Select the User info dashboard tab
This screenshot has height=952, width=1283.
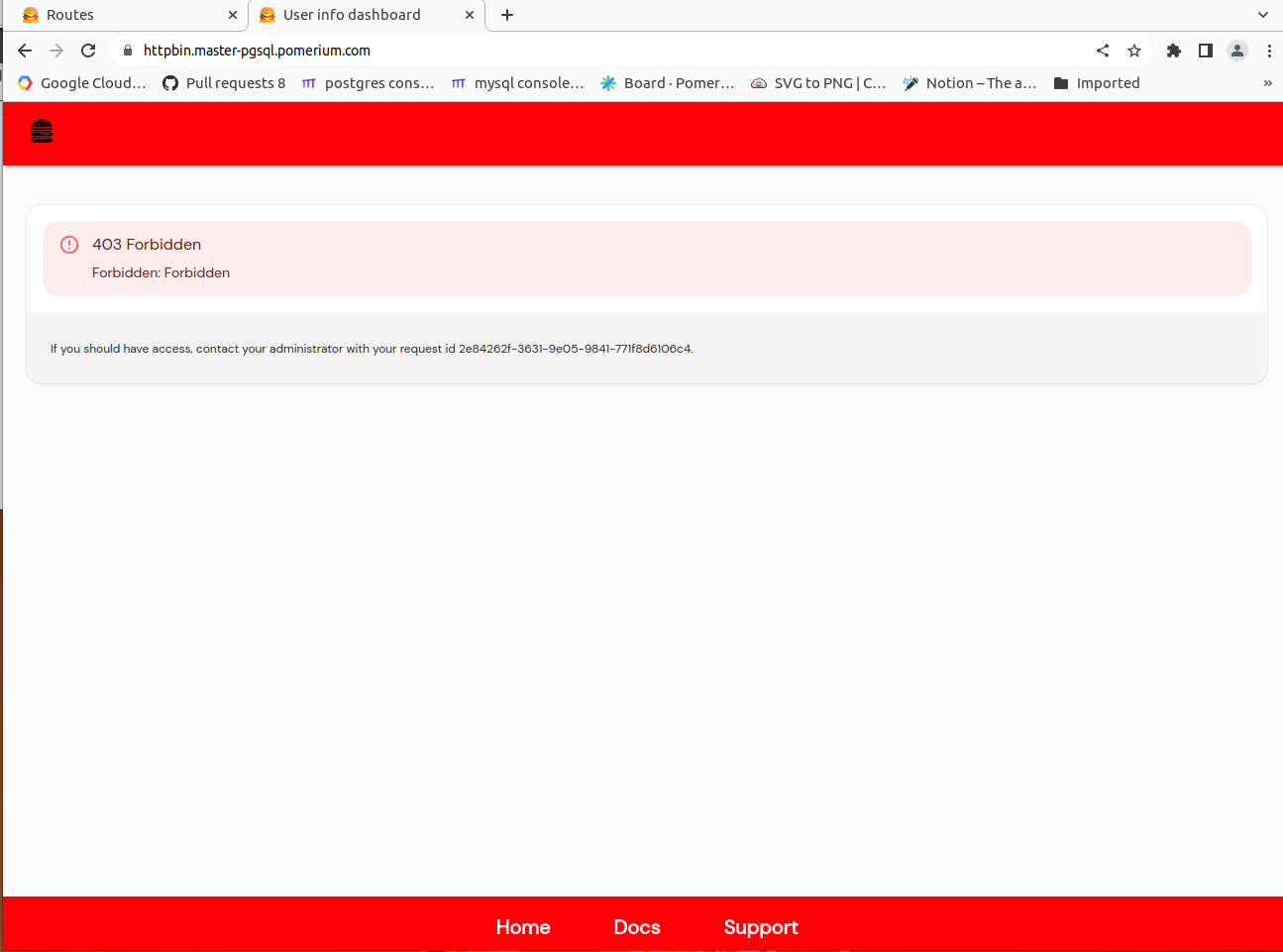tap(352, 15)
